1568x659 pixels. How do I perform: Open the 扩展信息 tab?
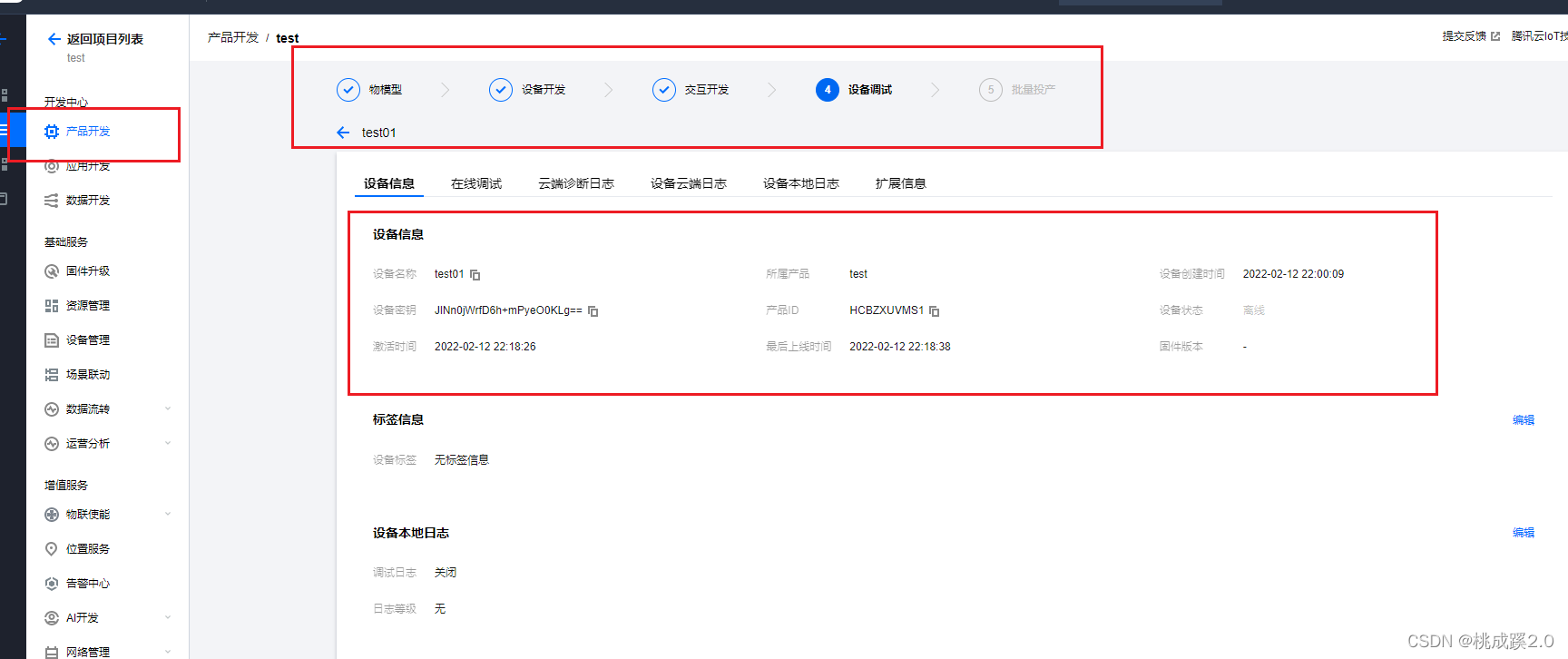[x=901, y=183]
